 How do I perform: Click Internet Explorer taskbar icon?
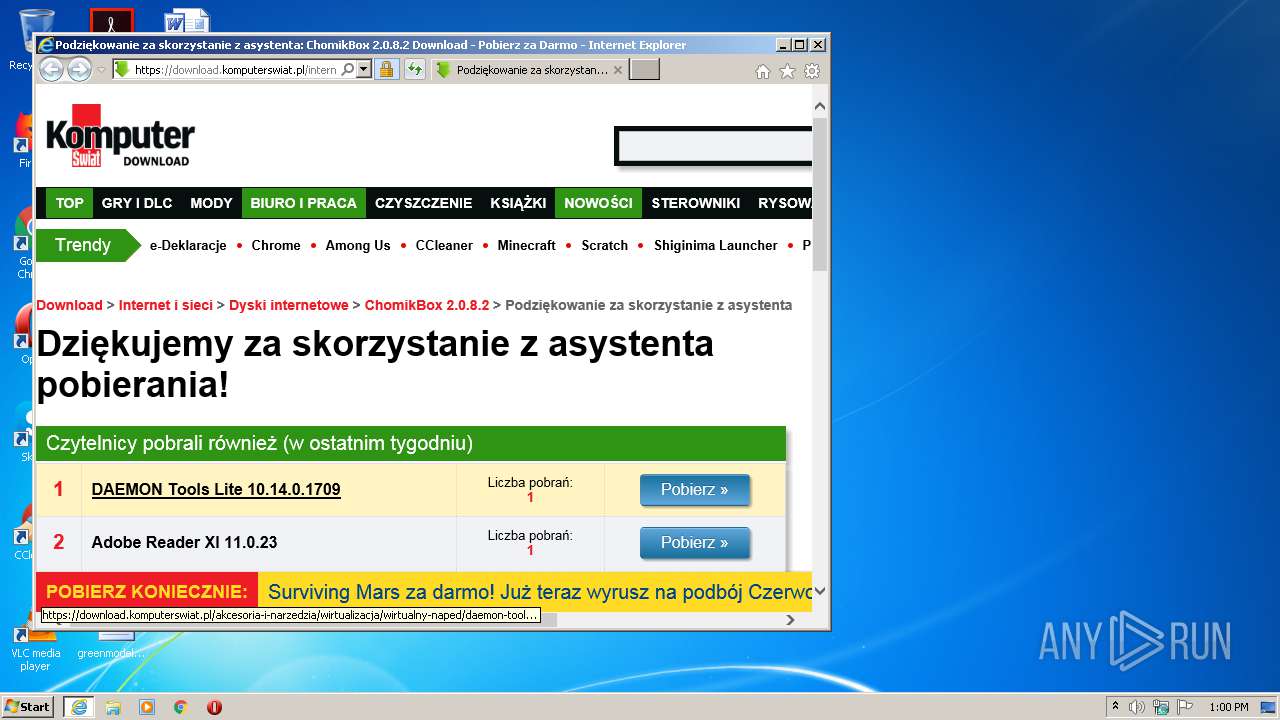[x=79, y=707]
